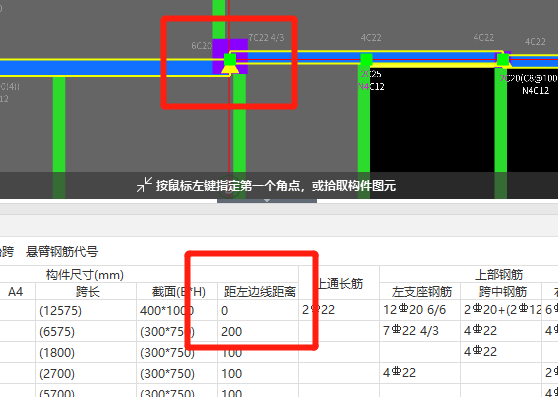
Task: Select the 4Φ22 跨中钢筋 cell in (1800) row
Action: pyautogui.click(x=501, y=353)
